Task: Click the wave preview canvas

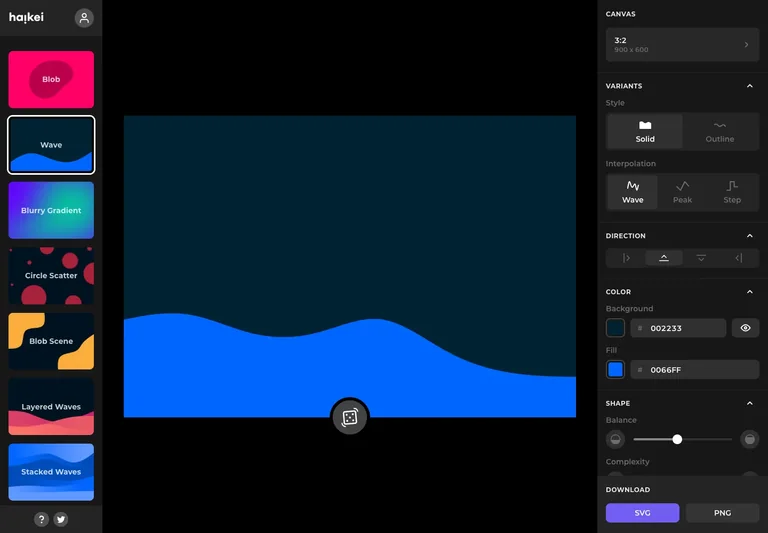Action: point(350,266)
